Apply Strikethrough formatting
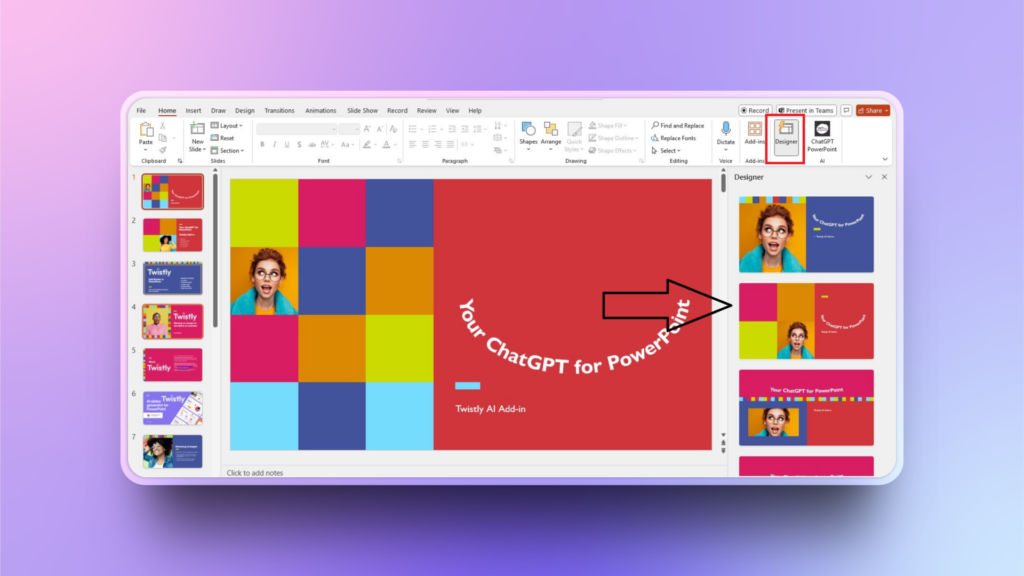1024x576 pixels. (312, 144)
